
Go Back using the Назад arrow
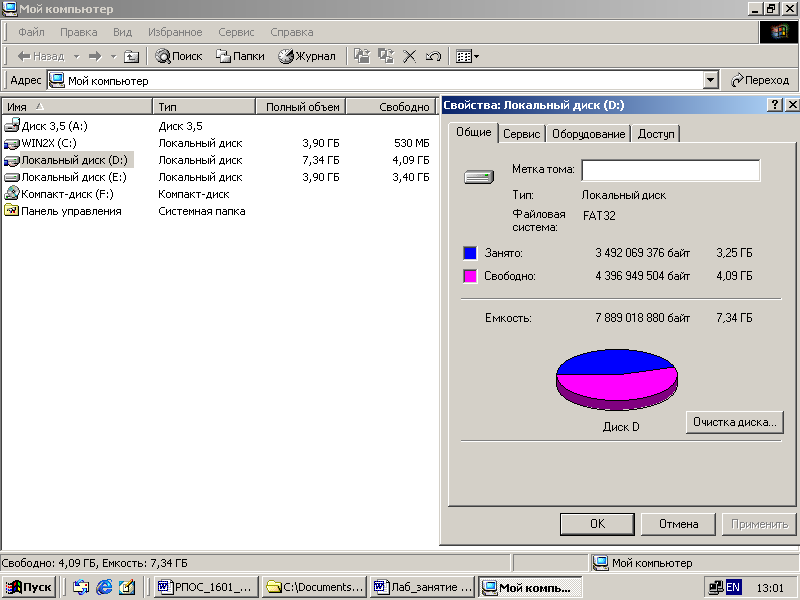tap(41, 56)
